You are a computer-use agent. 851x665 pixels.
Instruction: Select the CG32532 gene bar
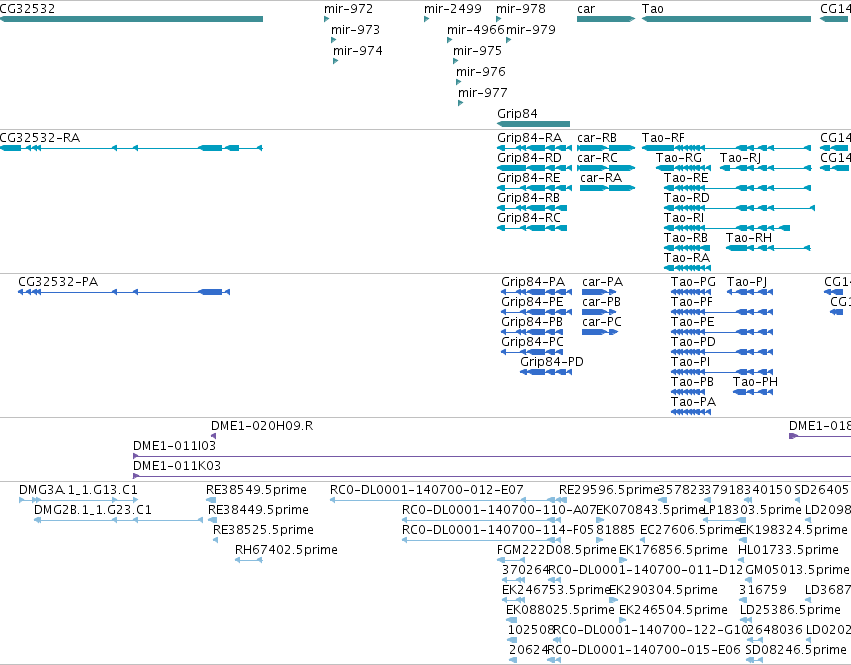(131, 19)
